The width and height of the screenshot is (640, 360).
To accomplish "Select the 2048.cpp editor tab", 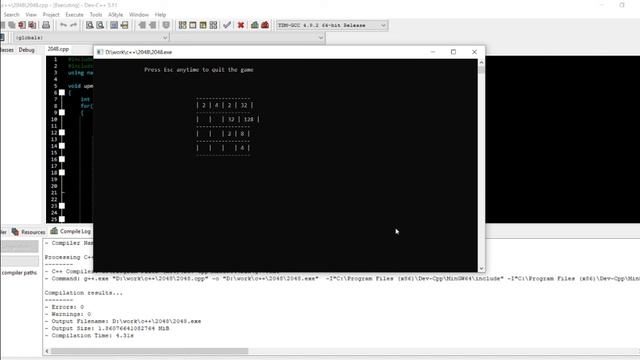I will [x=58, y=49].
